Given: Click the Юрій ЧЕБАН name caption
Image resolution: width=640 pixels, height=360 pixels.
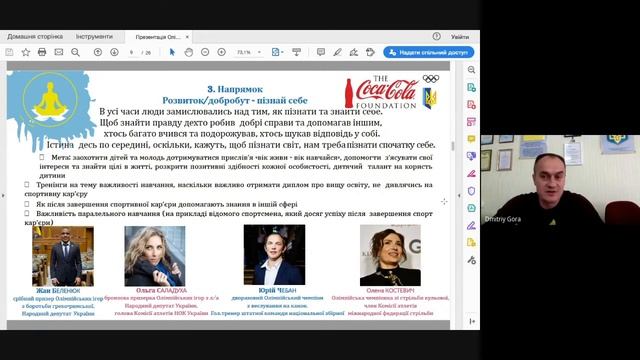Looking at the screenshot, I should 277,290.
